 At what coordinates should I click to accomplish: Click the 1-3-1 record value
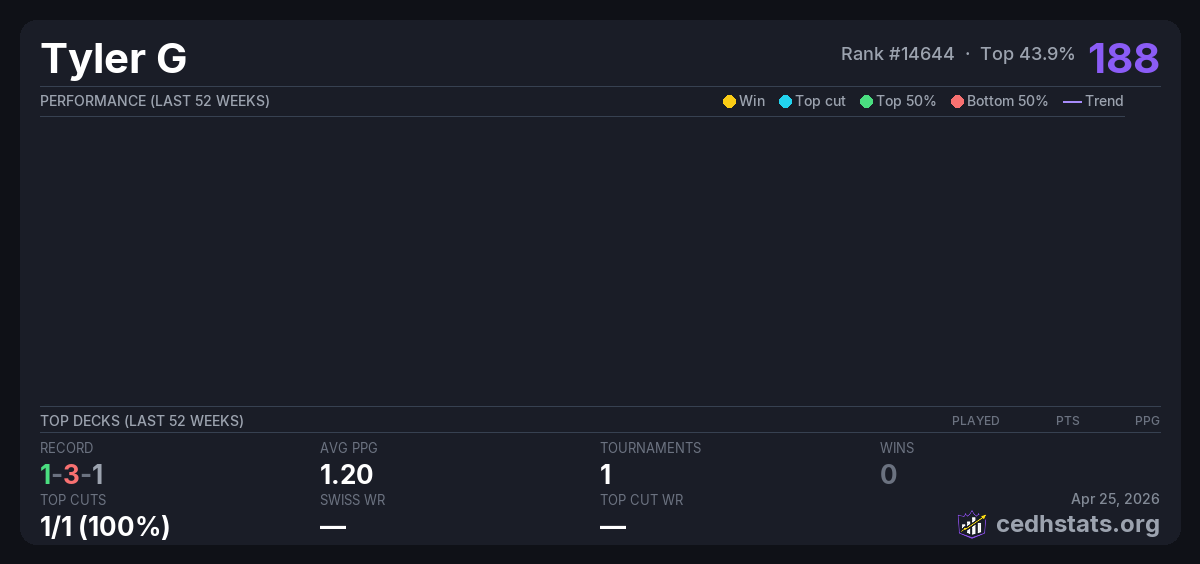click(72, 474)
